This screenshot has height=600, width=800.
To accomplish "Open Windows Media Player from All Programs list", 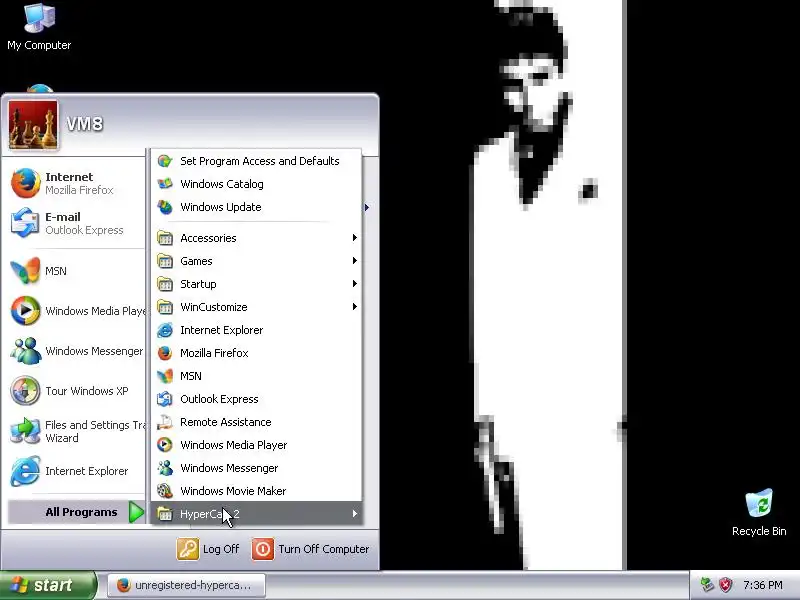I will point(256,445).
